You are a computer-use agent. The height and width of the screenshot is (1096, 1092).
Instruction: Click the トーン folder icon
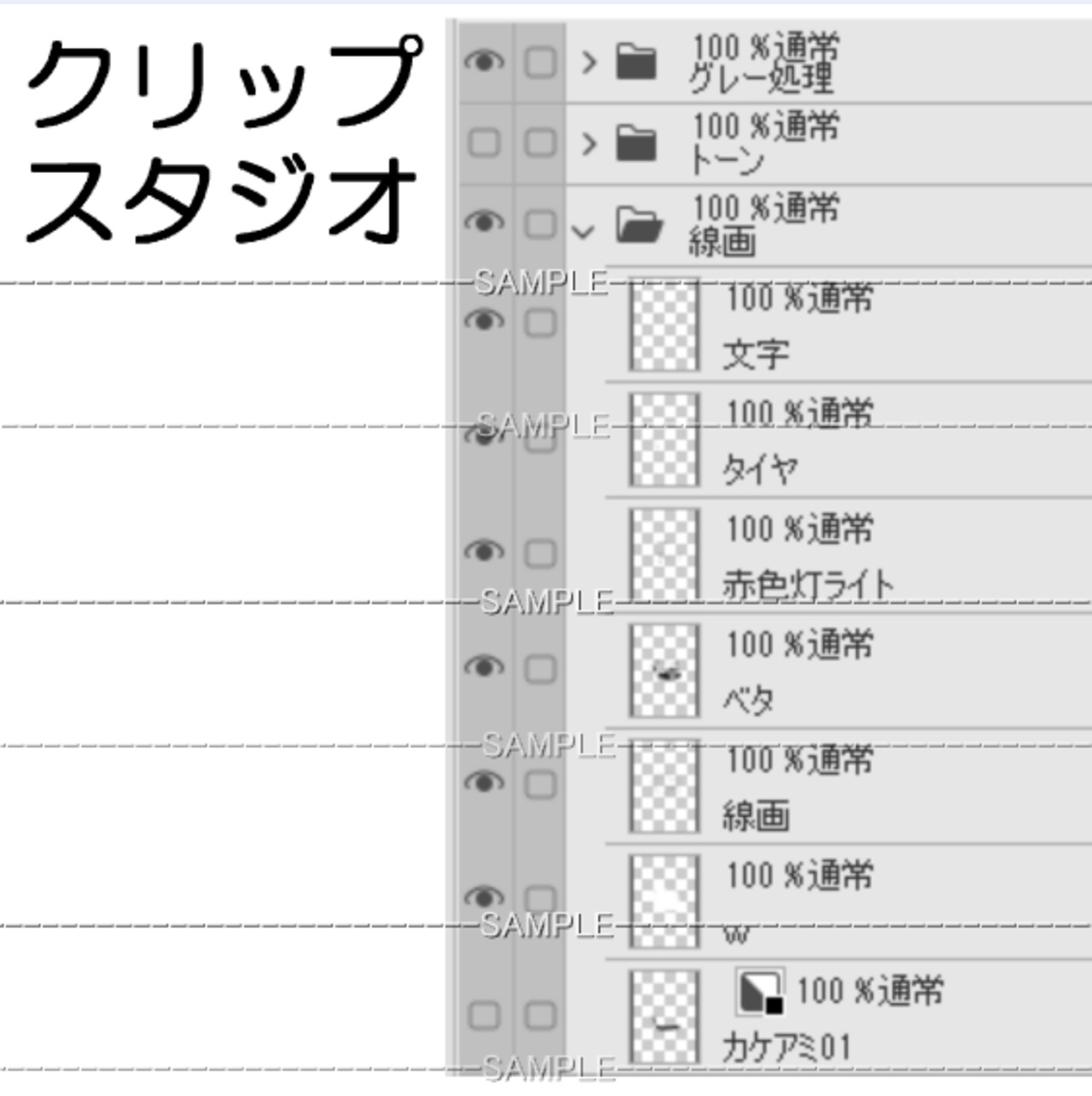pos(636,143)
